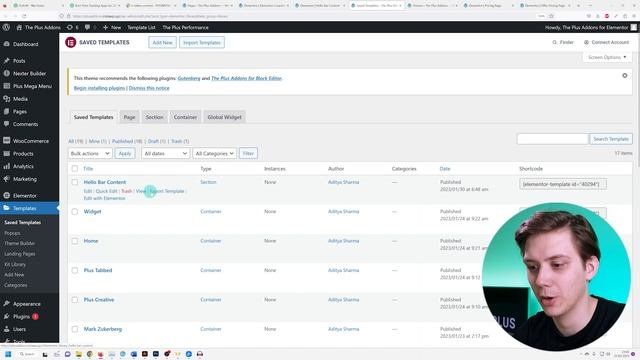Open the All Categories dropdown

[x=214, y=153]
